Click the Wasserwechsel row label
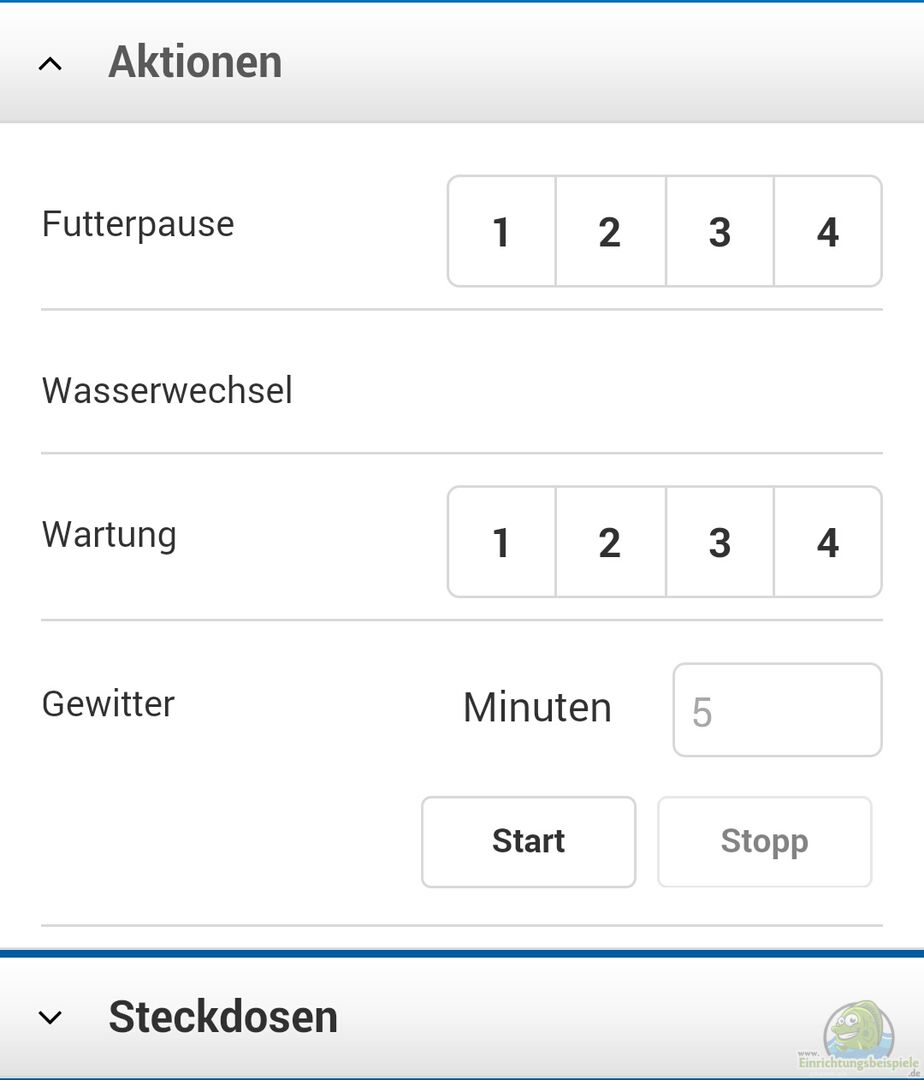 [167, 390]
